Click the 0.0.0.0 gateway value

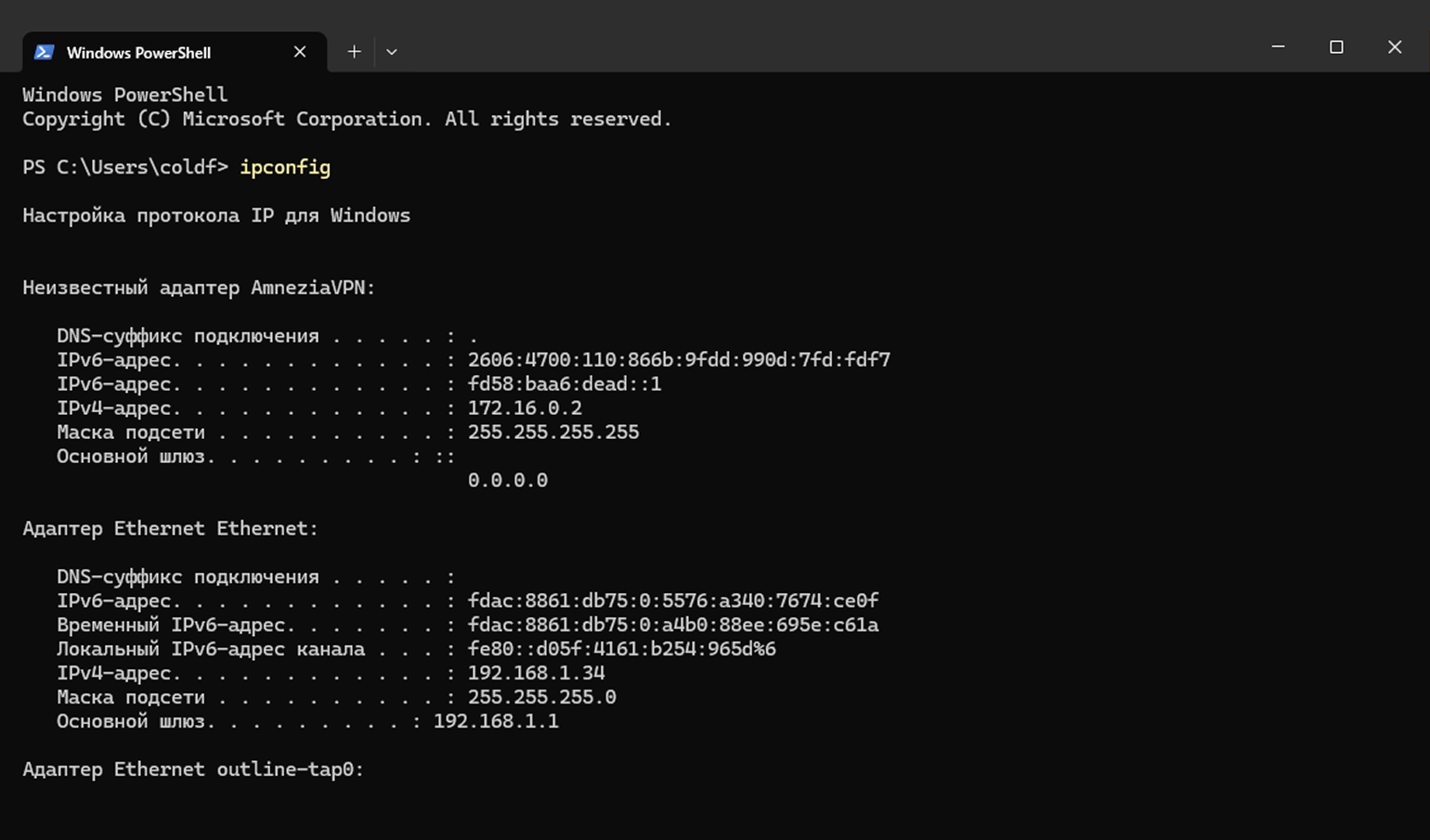point(508,481)
